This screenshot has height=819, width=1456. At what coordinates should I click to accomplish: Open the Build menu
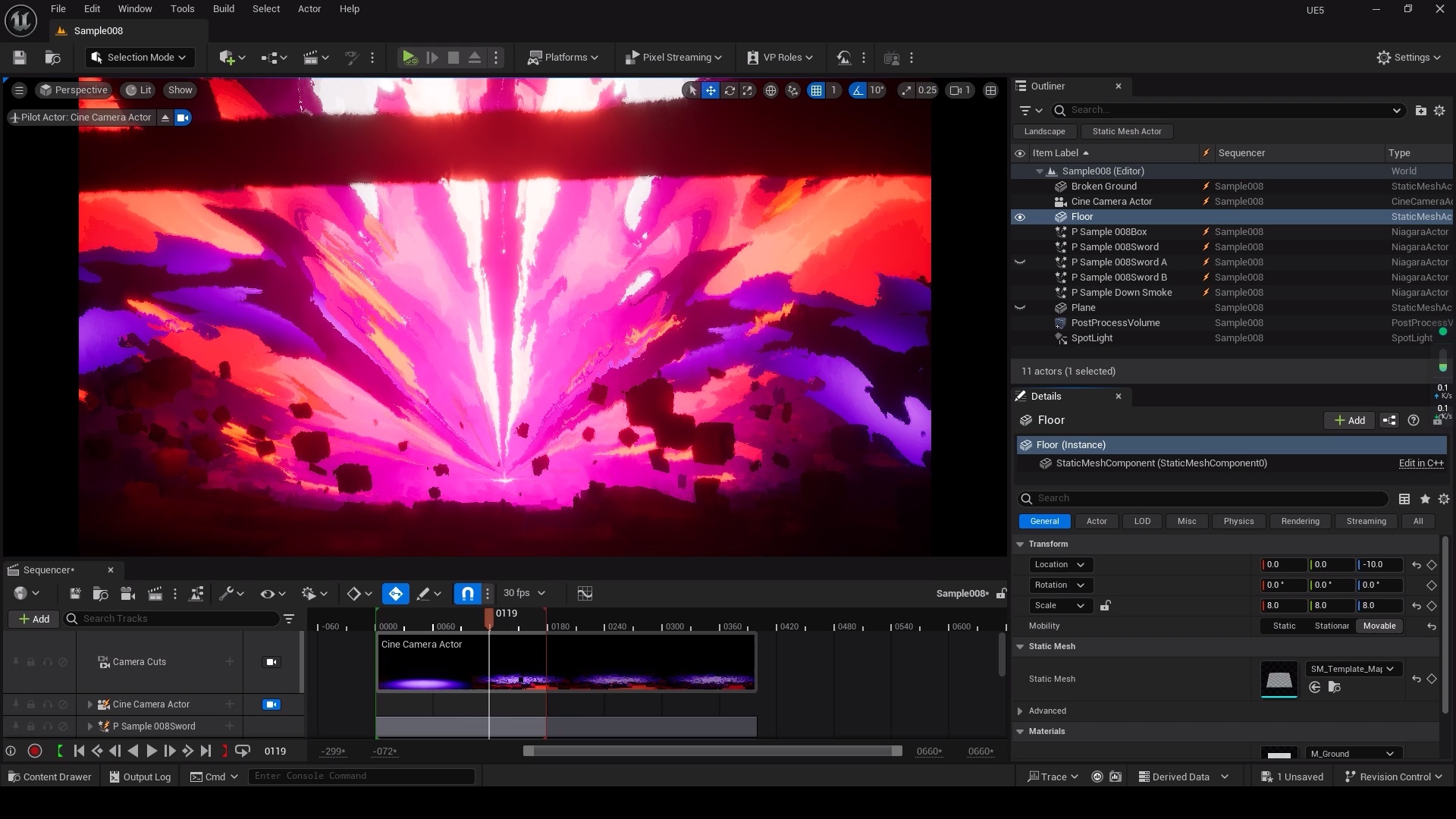(223, 9)
